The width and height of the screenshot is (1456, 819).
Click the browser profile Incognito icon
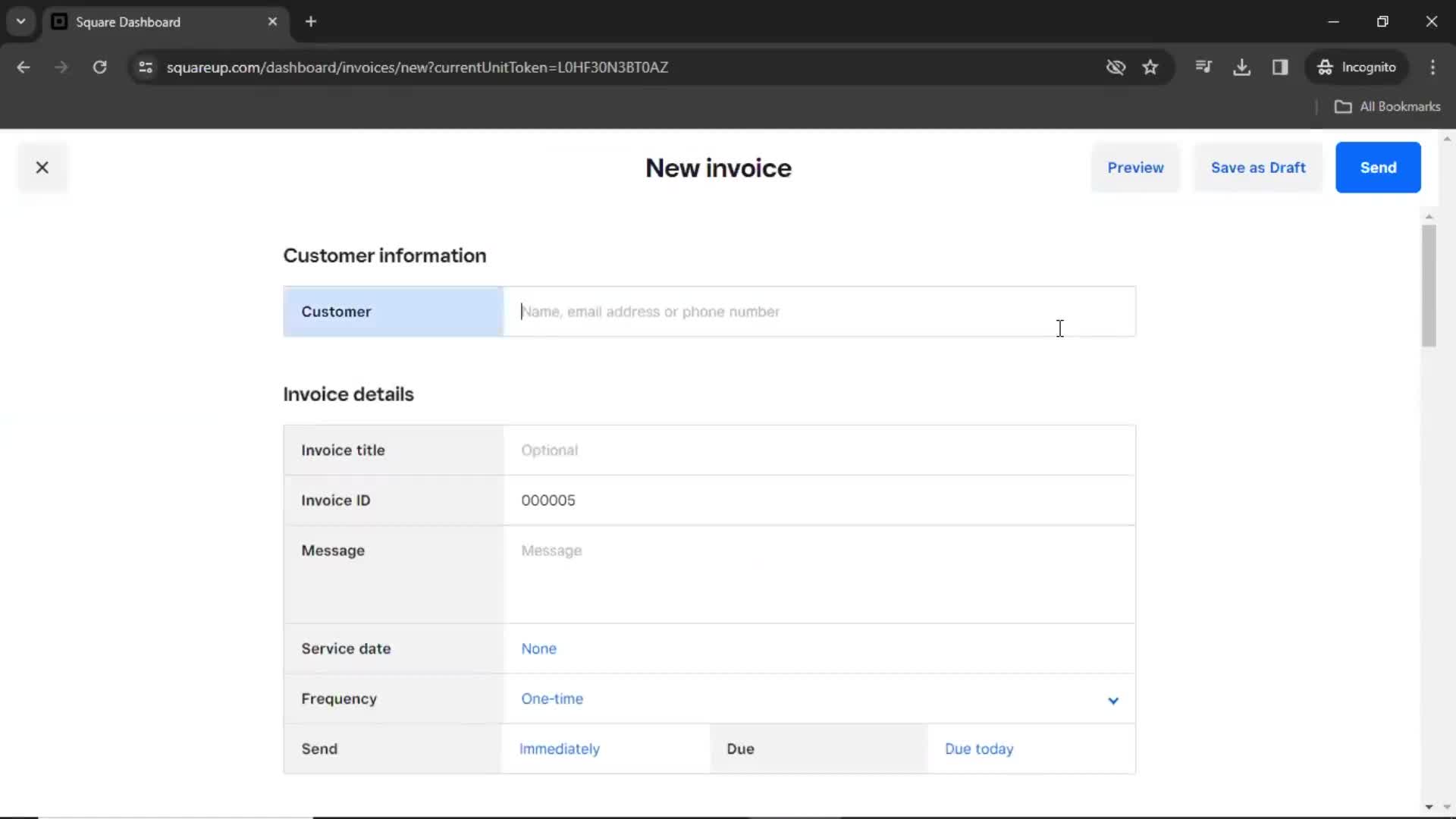[x=1325, y=67]
